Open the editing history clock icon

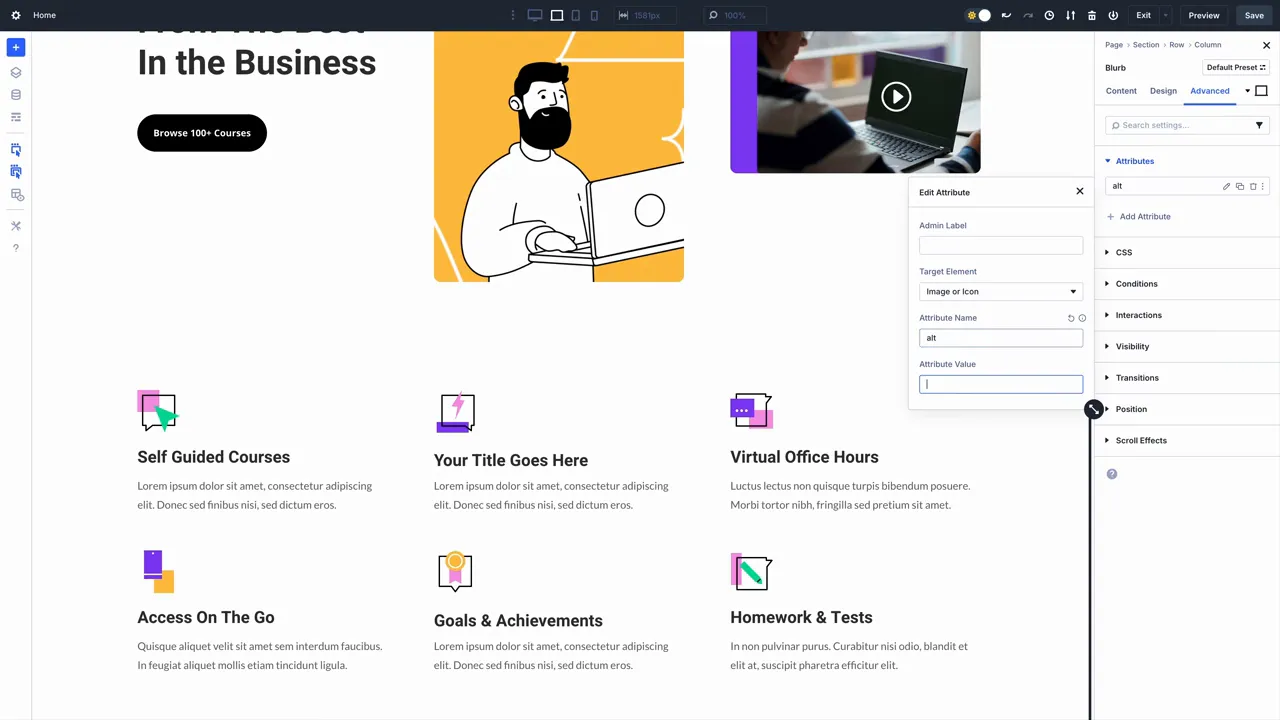1049,15
